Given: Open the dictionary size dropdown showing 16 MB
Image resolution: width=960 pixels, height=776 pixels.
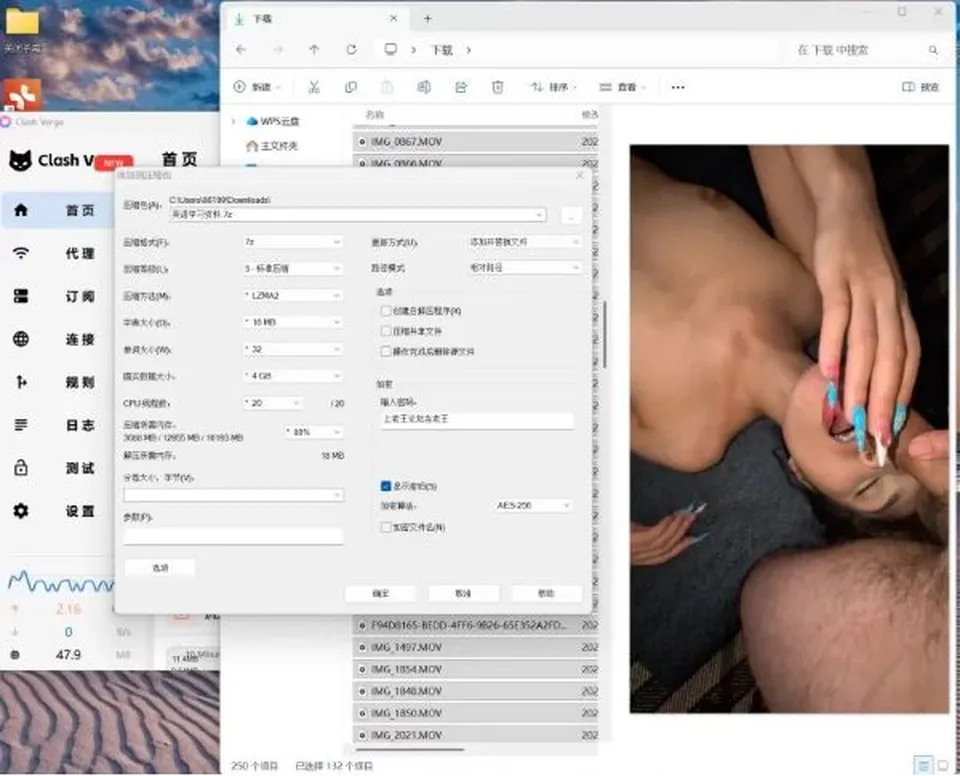Looking at the screenshot, I should coord(293,322).
